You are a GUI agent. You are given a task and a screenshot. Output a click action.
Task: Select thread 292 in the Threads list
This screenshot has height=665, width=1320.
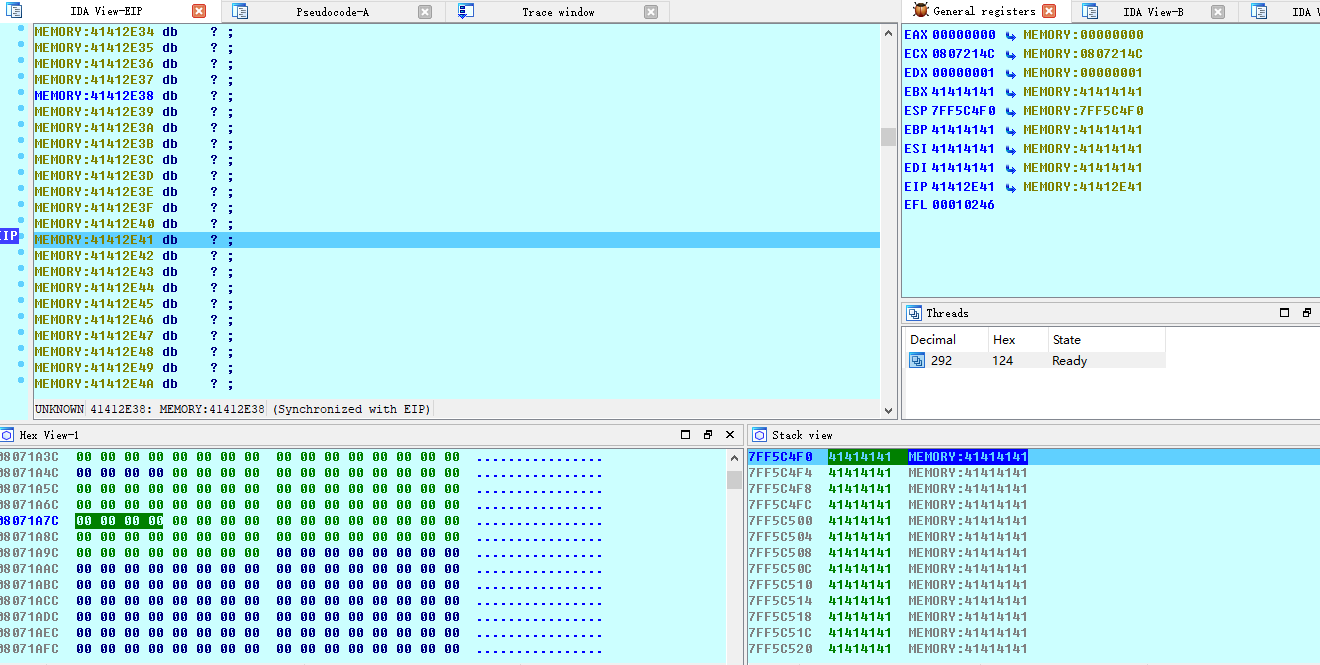pos(1035,361)
